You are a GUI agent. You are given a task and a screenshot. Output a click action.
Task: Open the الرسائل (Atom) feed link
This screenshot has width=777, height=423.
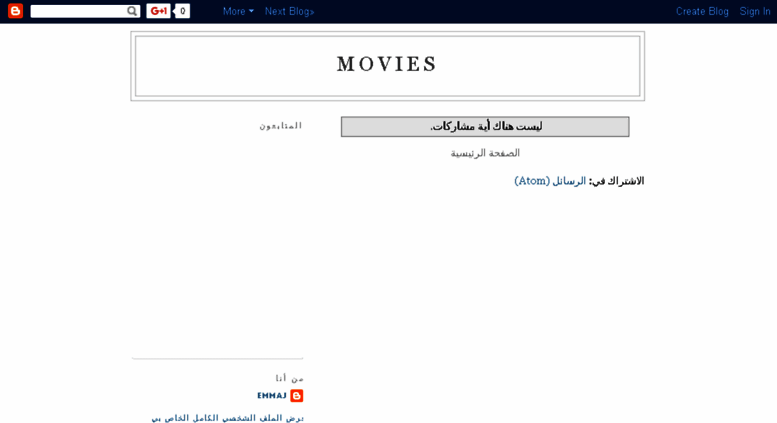click(x=550, y=181)
